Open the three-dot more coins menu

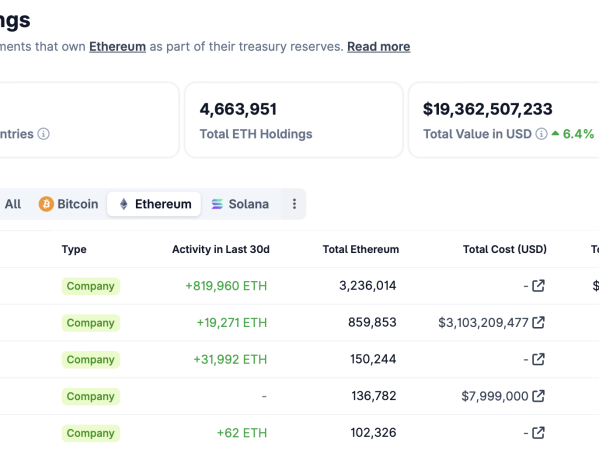[x=294, y=204]
